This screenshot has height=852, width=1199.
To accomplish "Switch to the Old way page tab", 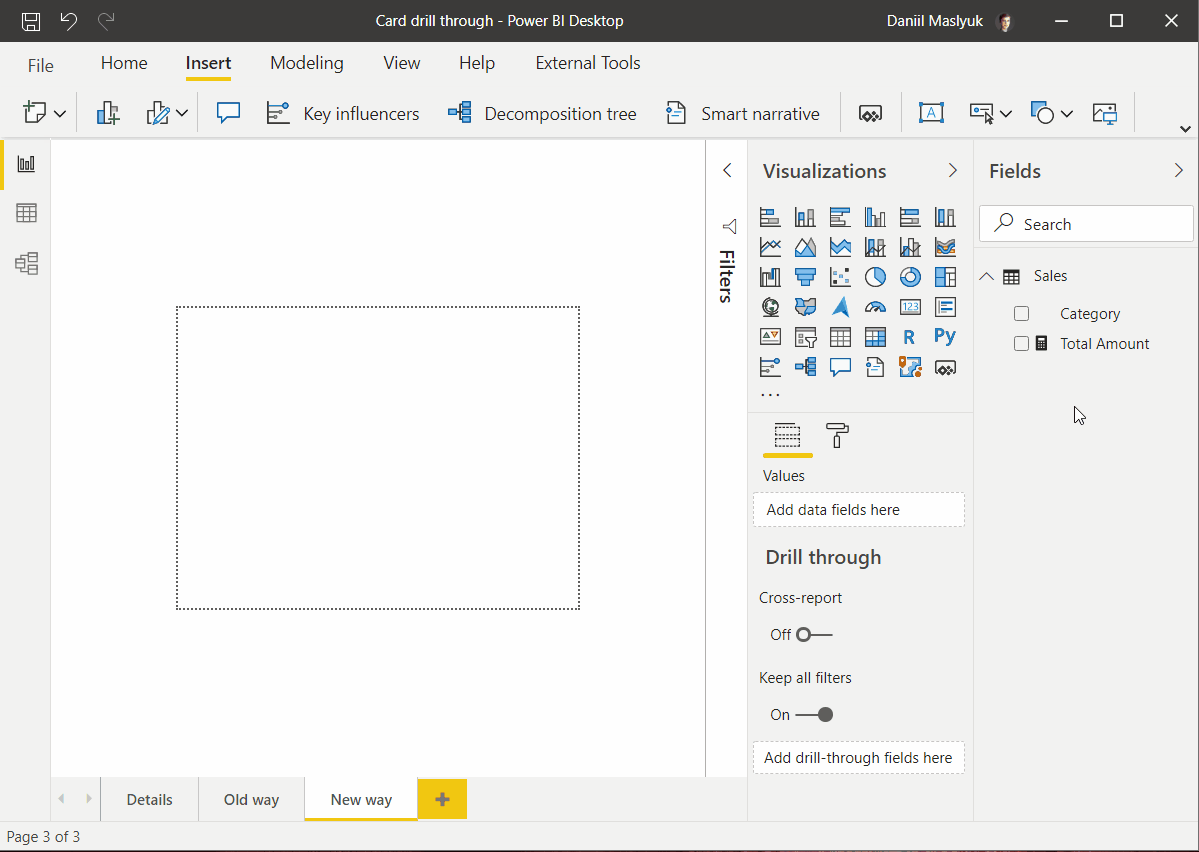I will pos(252,799).
